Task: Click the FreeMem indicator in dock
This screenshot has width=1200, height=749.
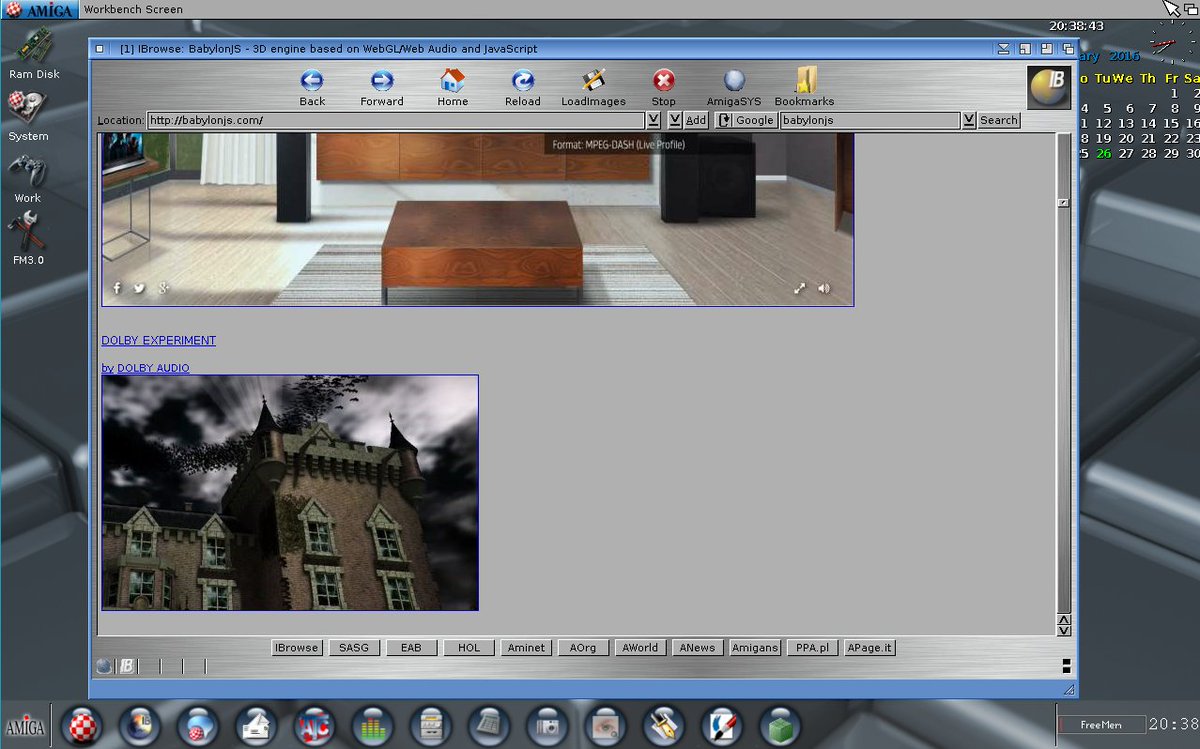Action: pyautogui.click(x=1100, y=725)
